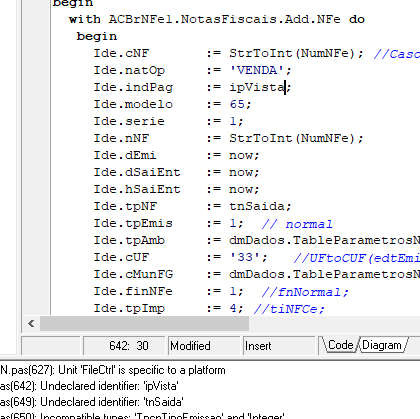The image size is (420, 419).
Task: Select the error message Undeclared identifier 'ipVista'
Action: 89,386
